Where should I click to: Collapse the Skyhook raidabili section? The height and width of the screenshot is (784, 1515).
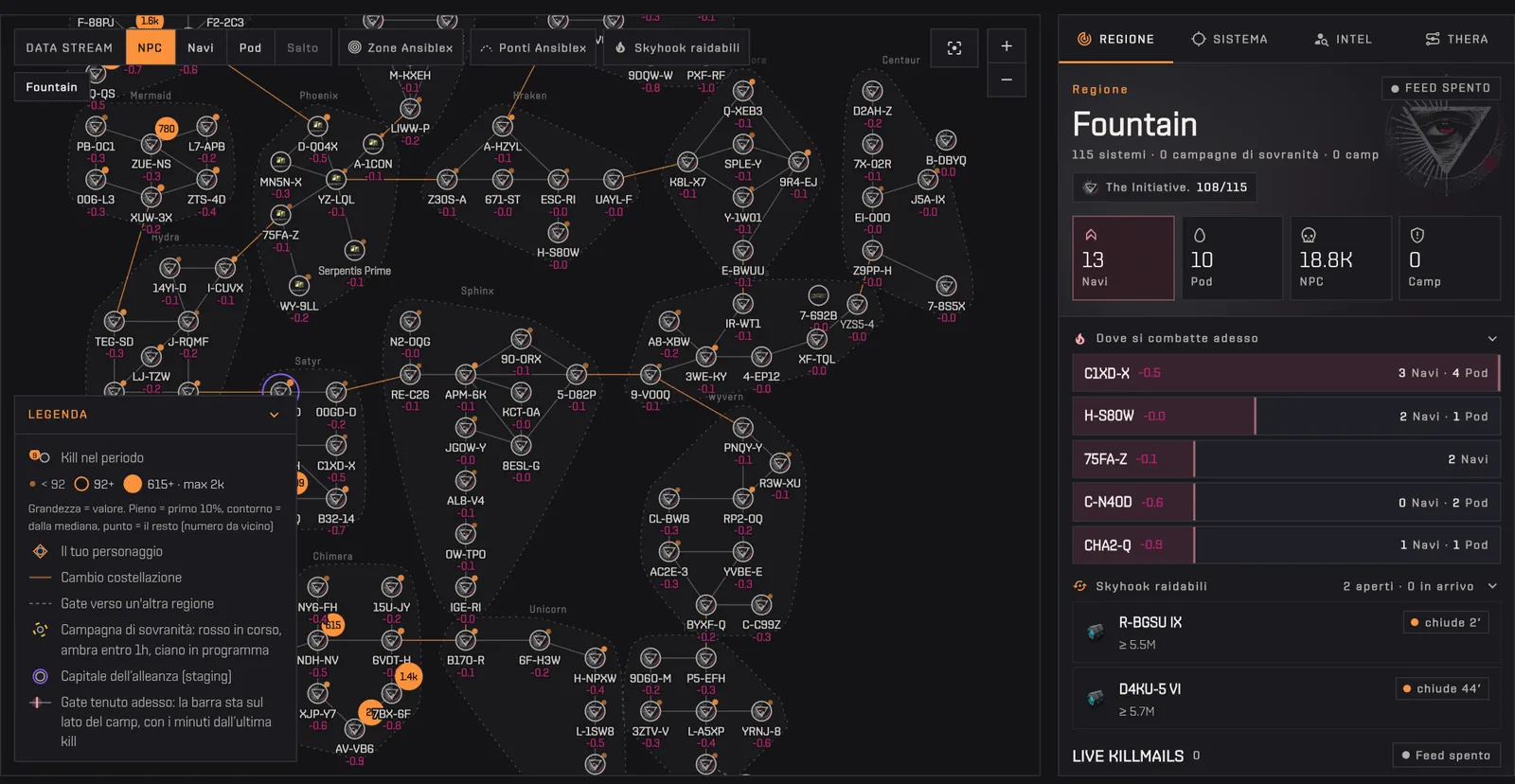[1492, 587]
